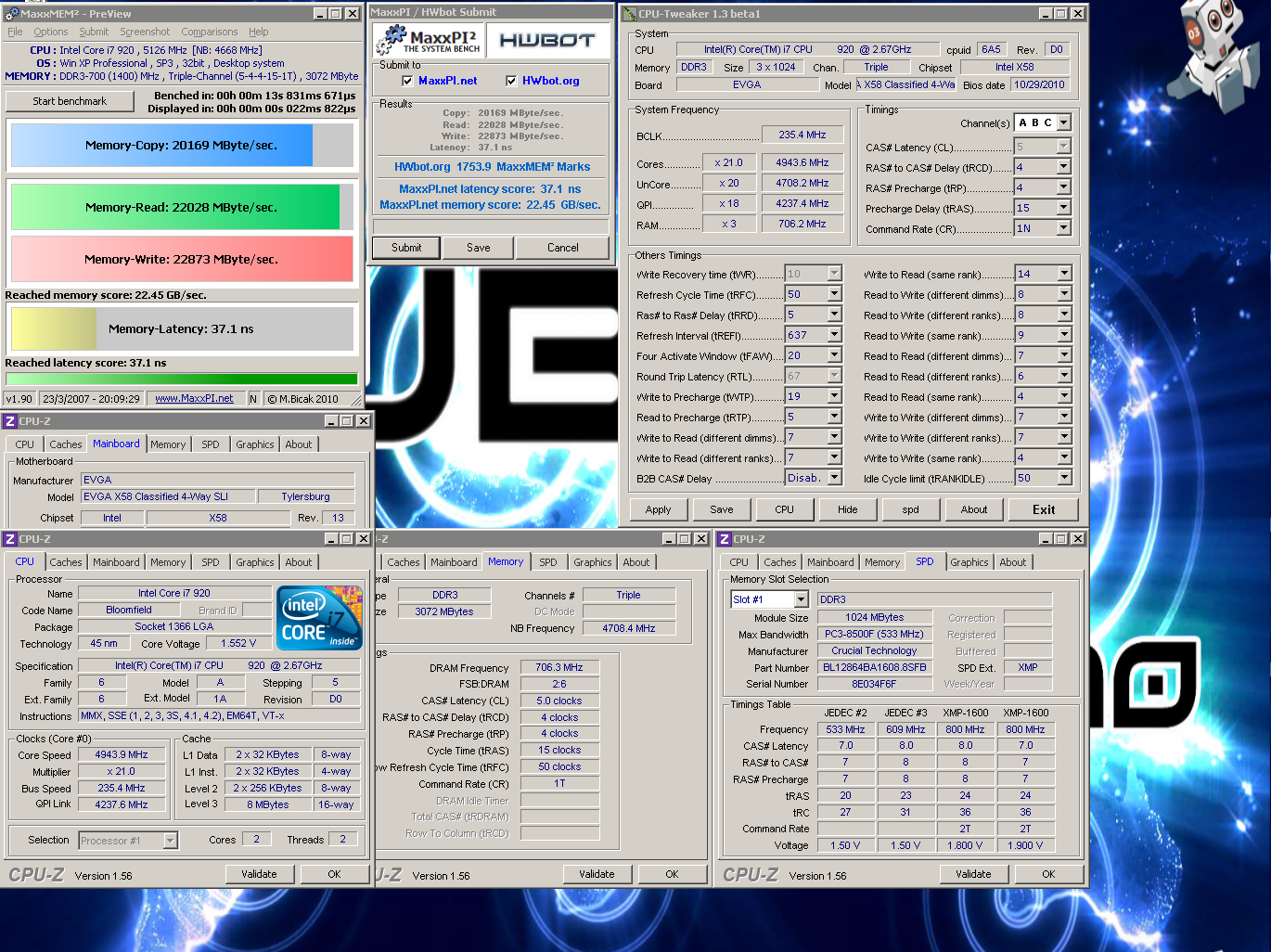The width and height of the screenshot is (1271, 952).
Task: Click the Hide button in CPU-Tweaker
Action: point(848,509)
